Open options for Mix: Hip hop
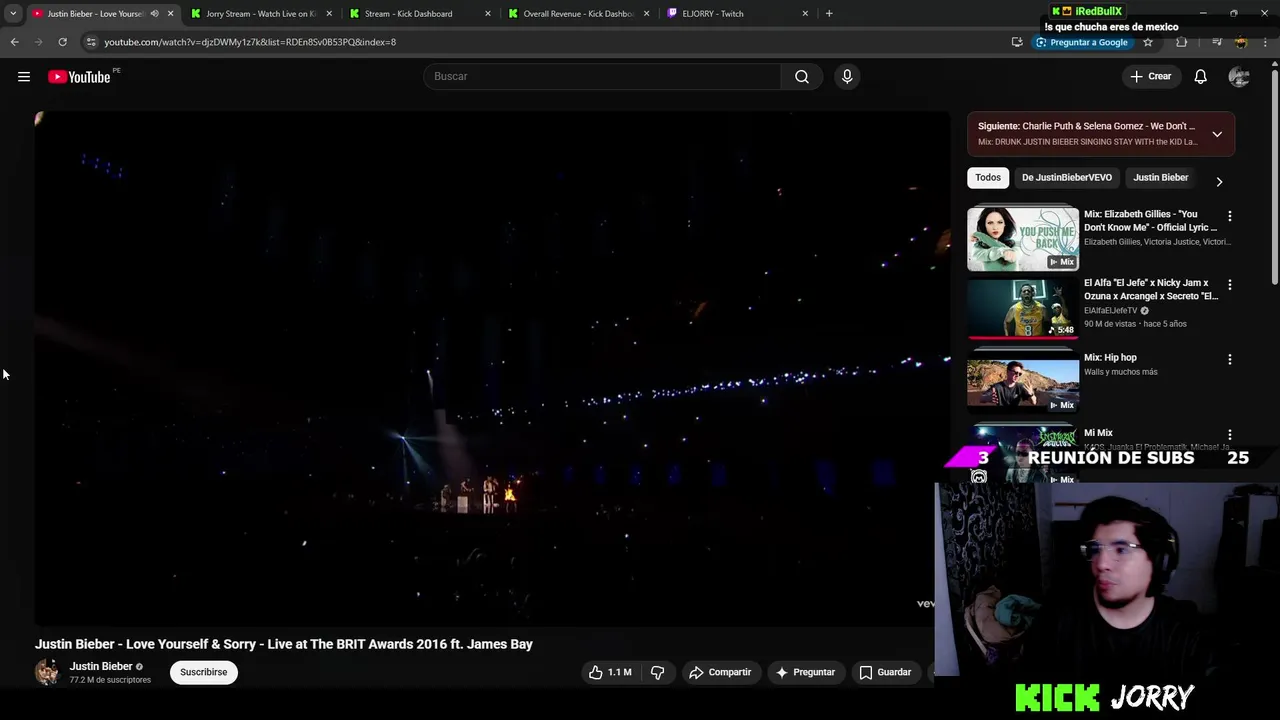 (1230, 359)
